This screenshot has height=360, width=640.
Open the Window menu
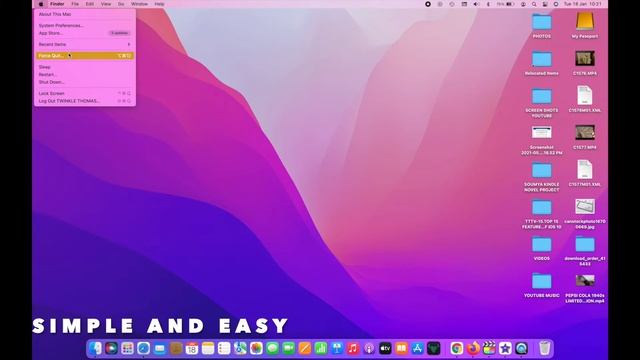click(139, 4)
